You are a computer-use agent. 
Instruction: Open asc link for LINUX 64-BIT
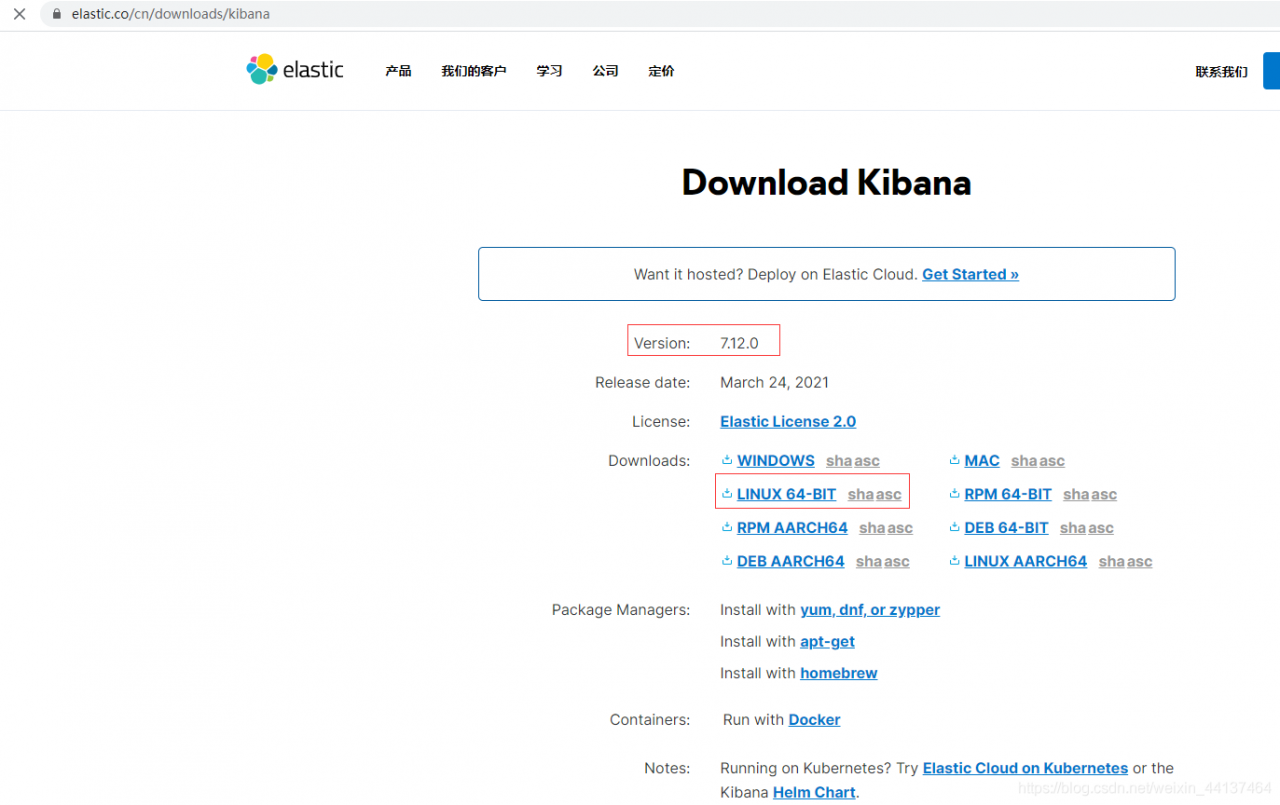pyautogui.click(x=889, y=494)
